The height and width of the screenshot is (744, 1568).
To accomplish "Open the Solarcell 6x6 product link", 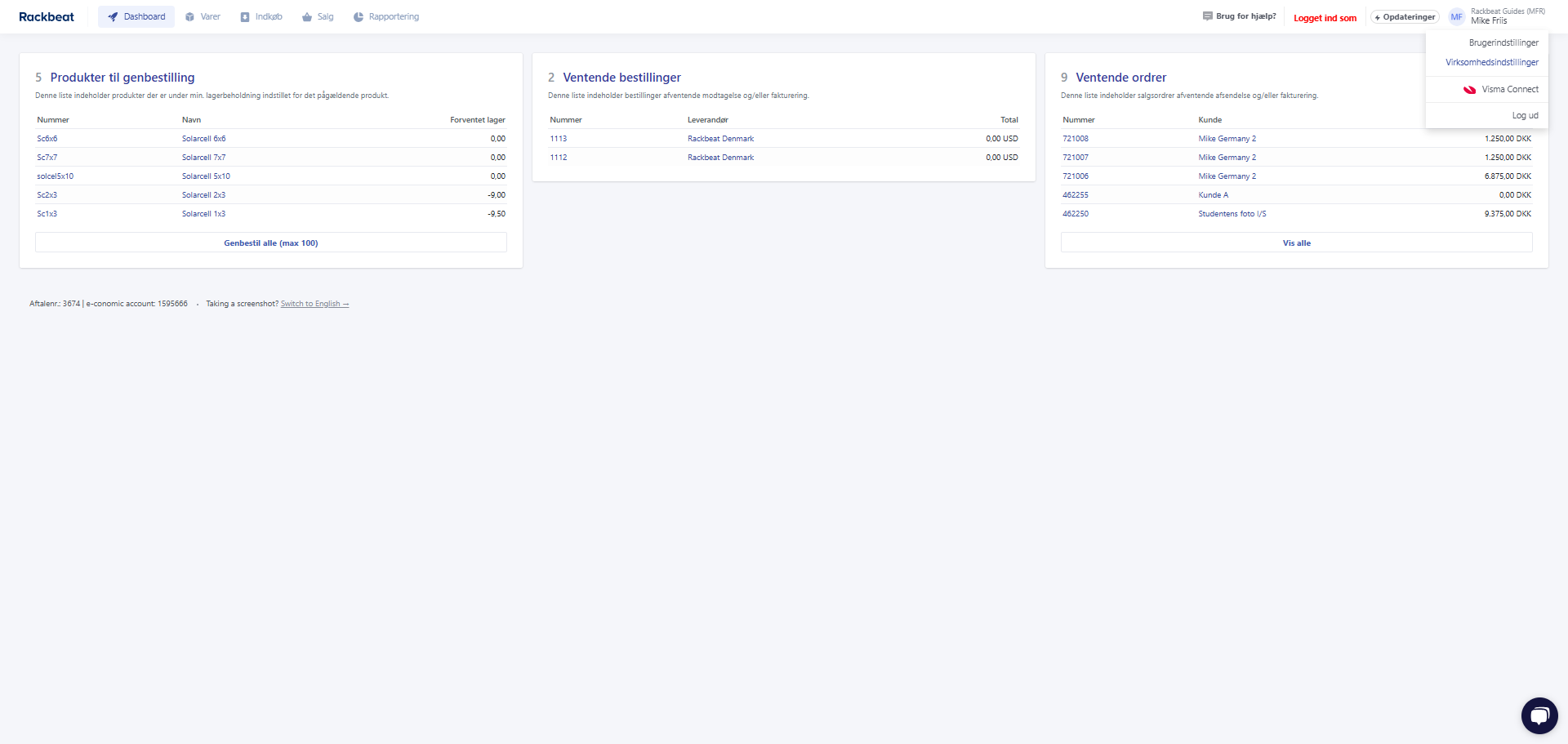I will click(203, 139).
